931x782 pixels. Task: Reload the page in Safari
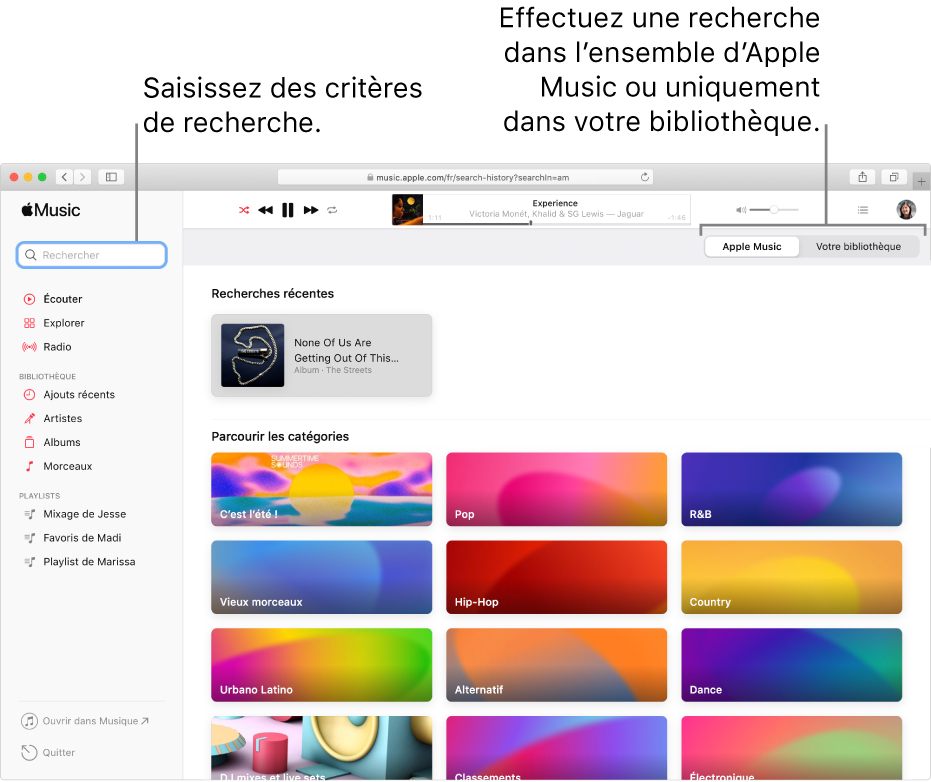click(x=645, y=177)
